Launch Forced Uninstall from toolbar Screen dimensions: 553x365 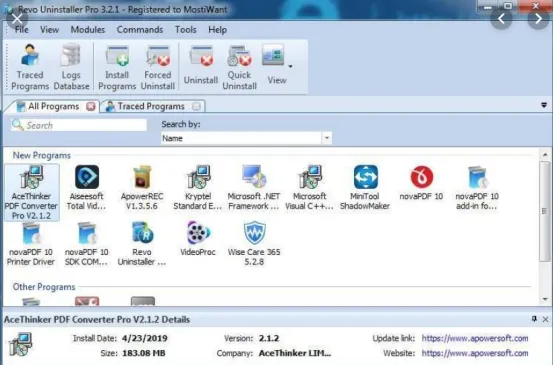158,67
